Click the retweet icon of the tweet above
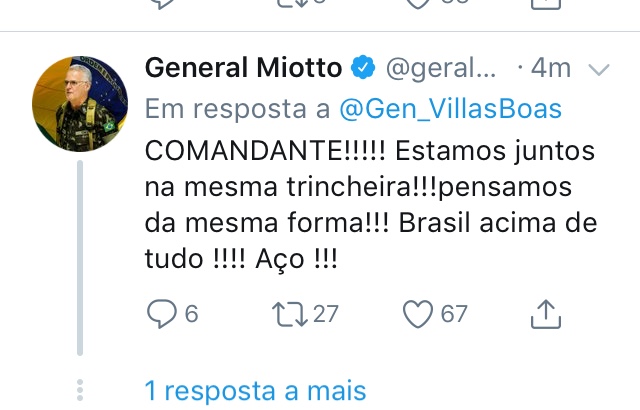640x410 pixels. (291, 4)
